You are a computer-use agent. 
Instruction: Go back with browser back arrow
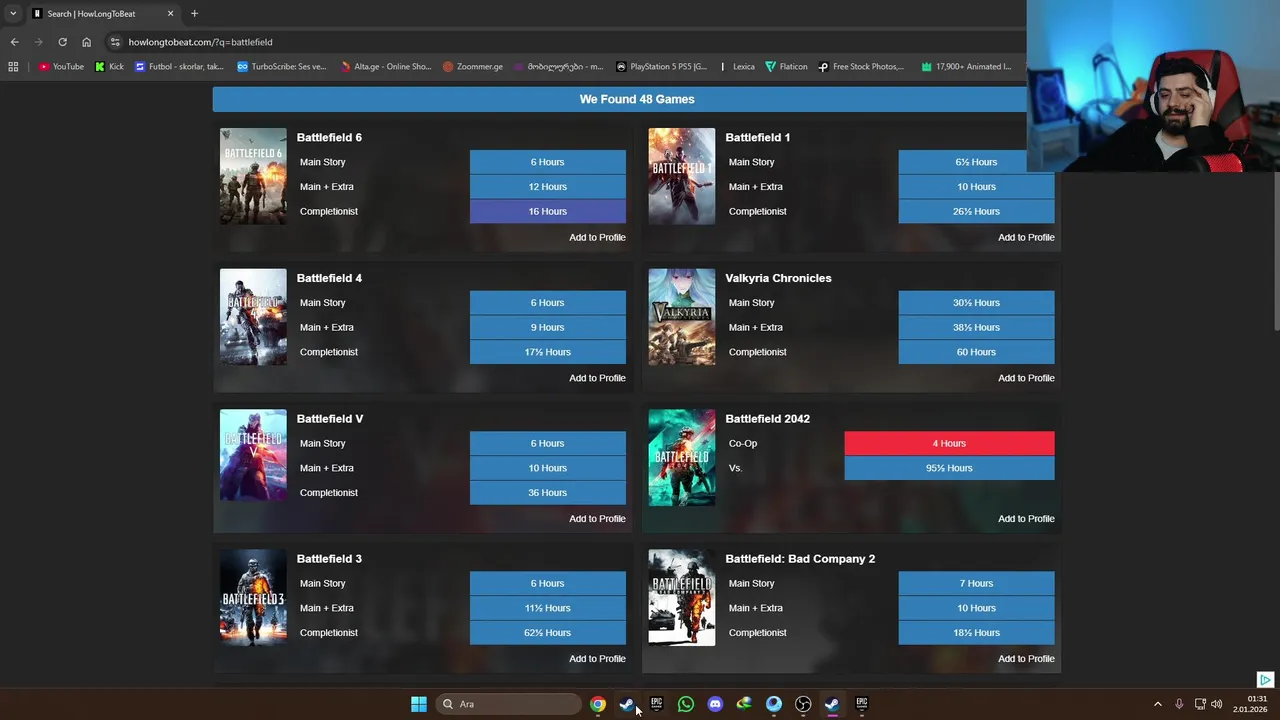tap(14, 42)
